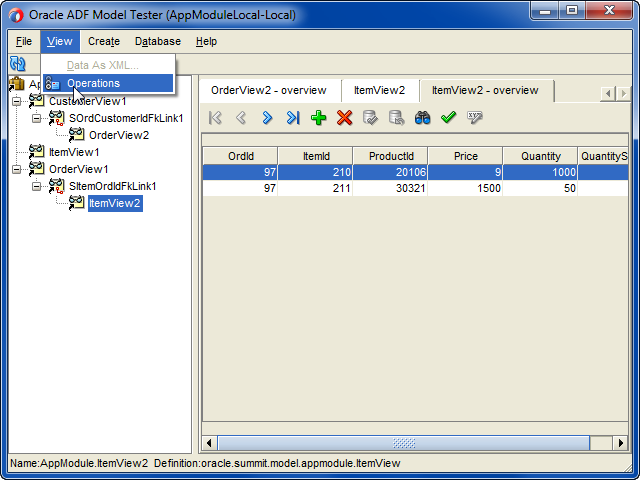Click the ProductId cell 20106
The image size is (640, 480).
tap(391, 172)
